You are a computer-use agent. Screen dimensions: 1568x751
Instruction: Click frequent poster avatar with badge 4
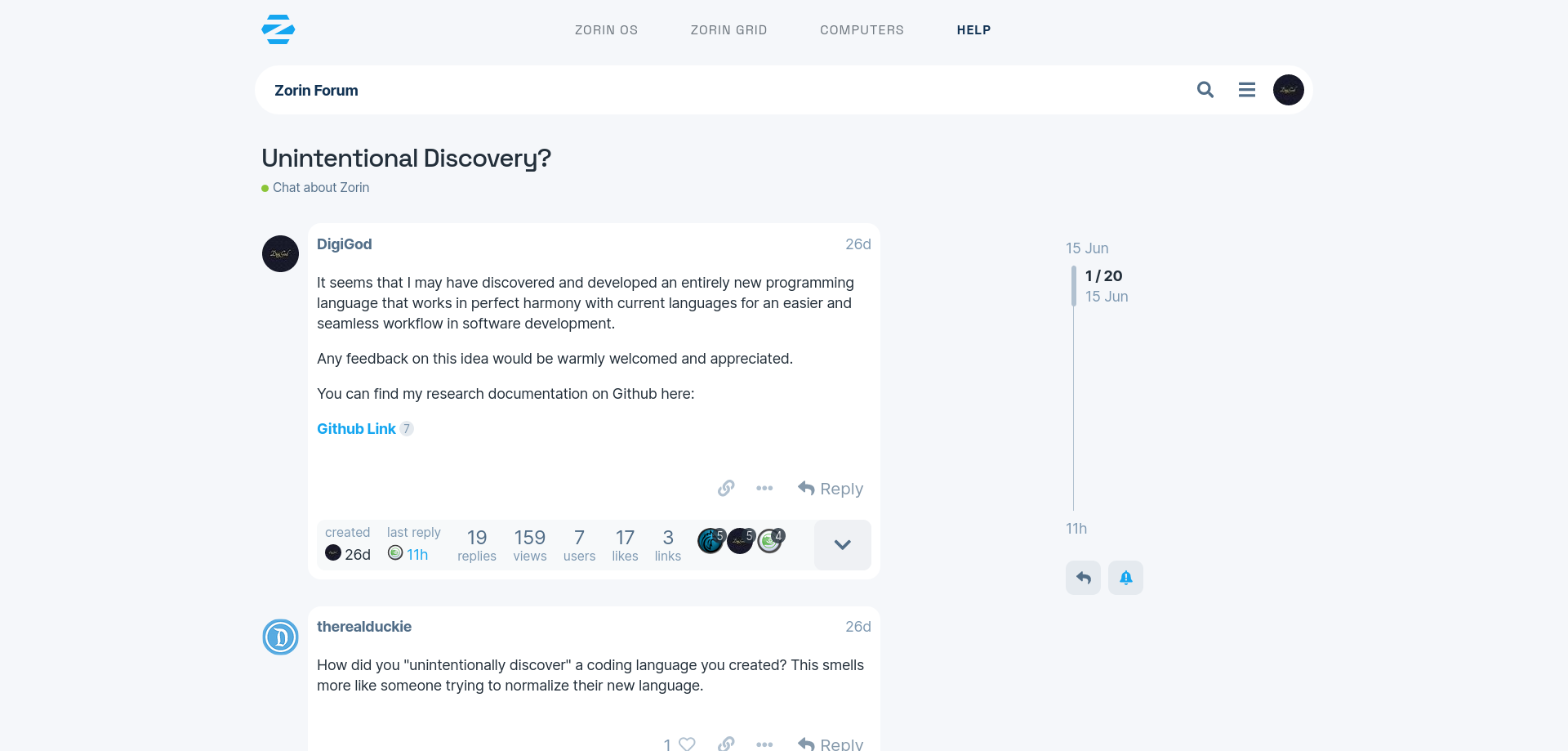769,540
